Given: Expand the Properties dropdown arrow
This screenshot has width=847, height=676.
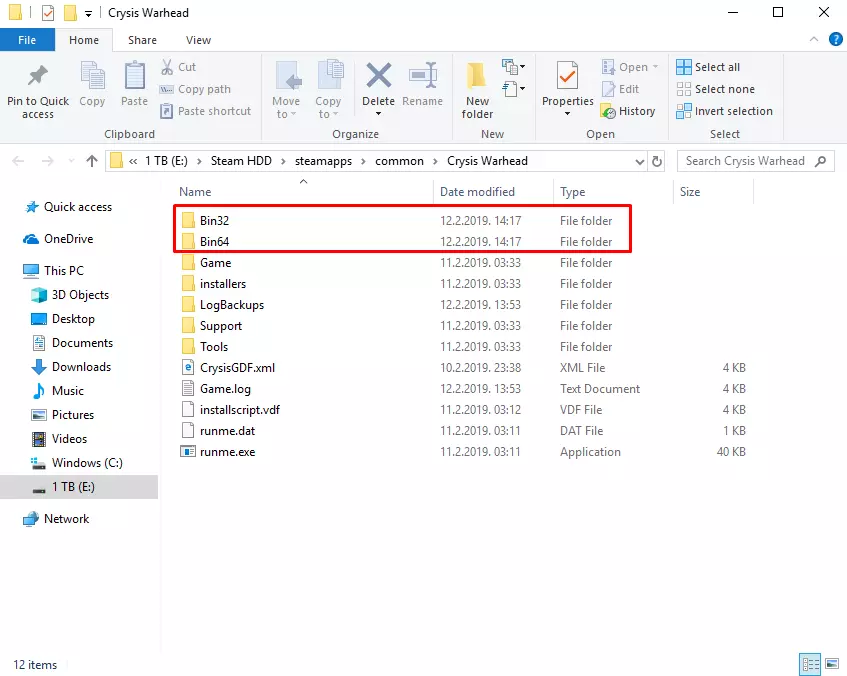Looking at the screenshot, I should (x=567, y=113).
